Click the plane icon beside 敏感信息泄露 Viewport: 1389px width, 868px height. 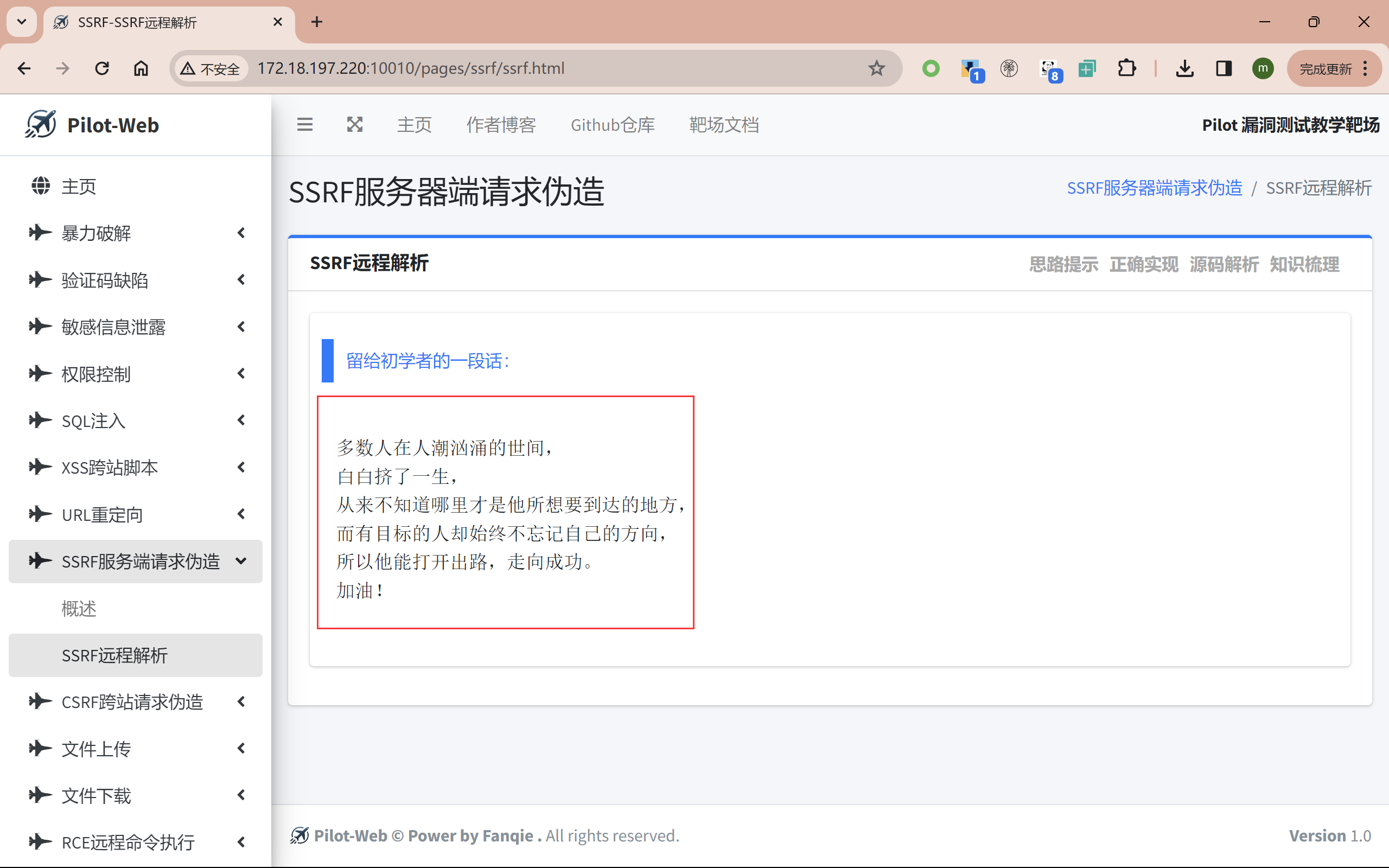(40, 327)
